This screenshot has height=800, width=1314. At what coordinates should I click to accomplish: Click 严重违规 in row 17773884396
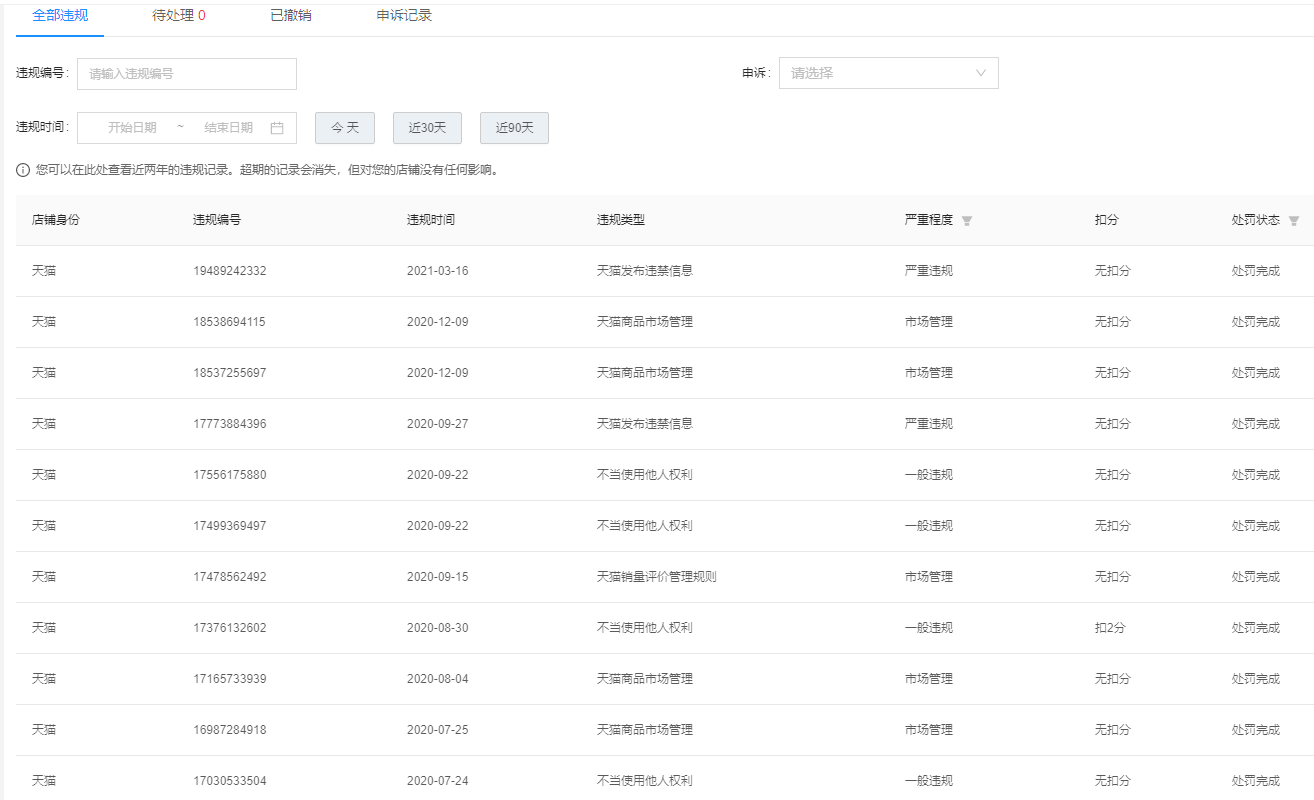pos(929,424)
